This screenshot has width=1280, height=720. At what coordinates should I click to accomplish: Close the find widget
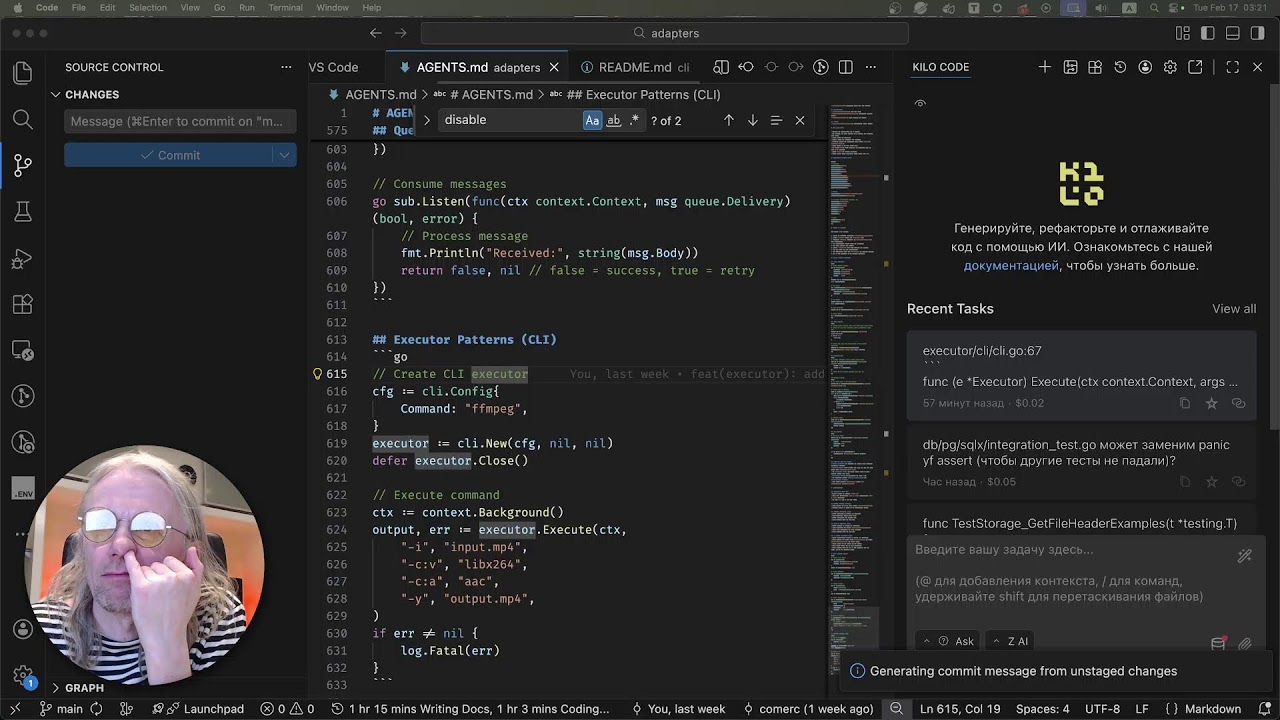click(800, 120)
